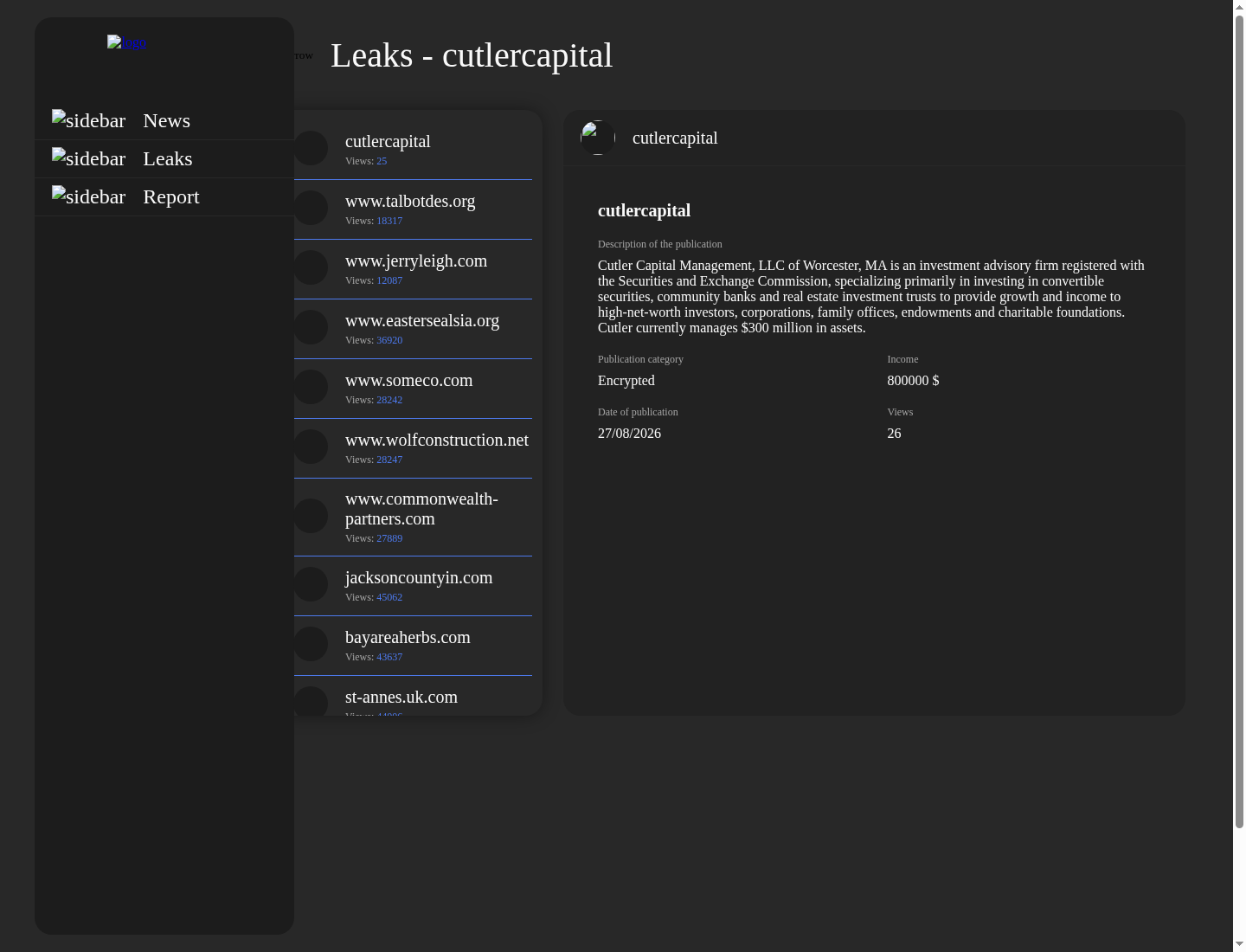
Task: Click the sidebar icon beside Leaks
Action: point(88,158)
